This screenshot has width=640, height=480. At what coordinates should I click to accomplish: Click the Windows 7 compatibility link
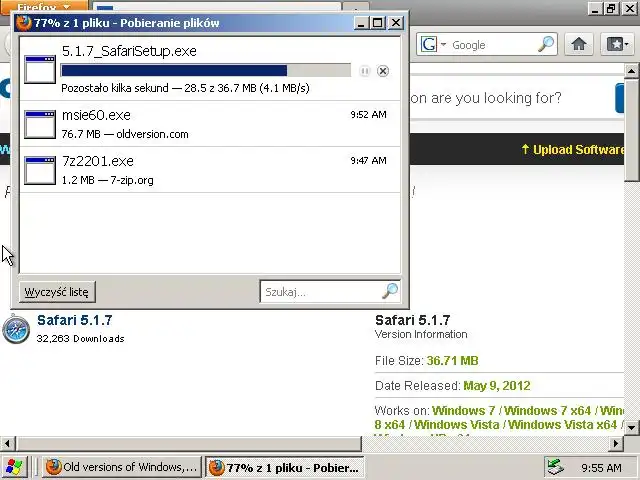(x=463, y=410)
